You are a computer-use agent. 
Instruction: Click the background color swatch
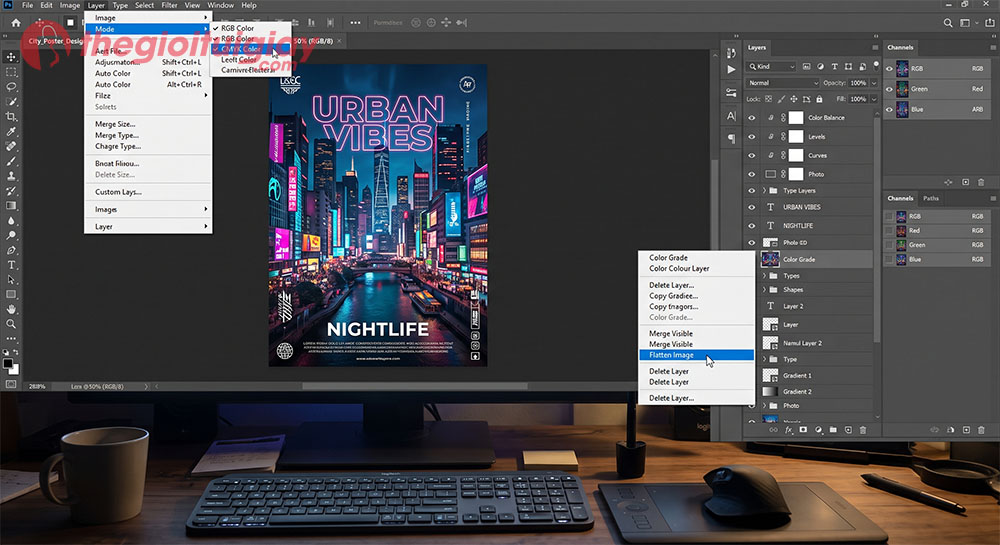click(x=14, y=369)
